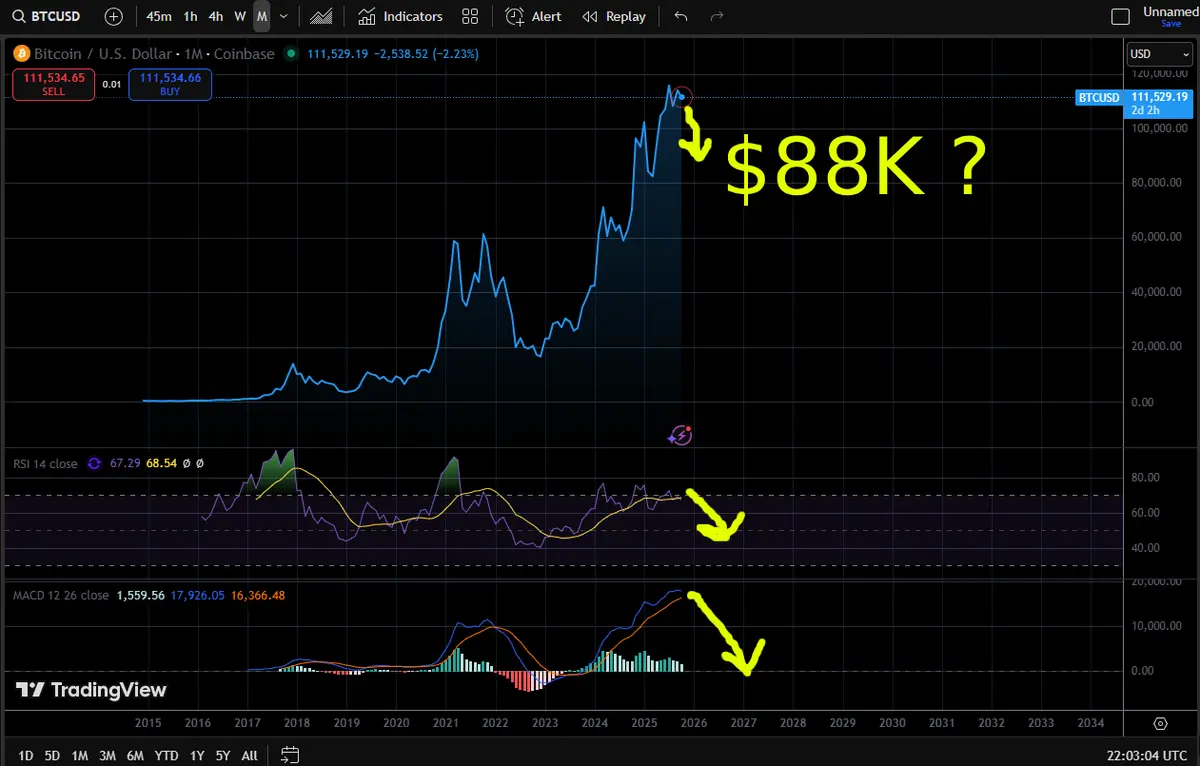Open indicator templates grid icon
Screen dimensions: 1200x766
pyautogui.click(x=470, y=16)
